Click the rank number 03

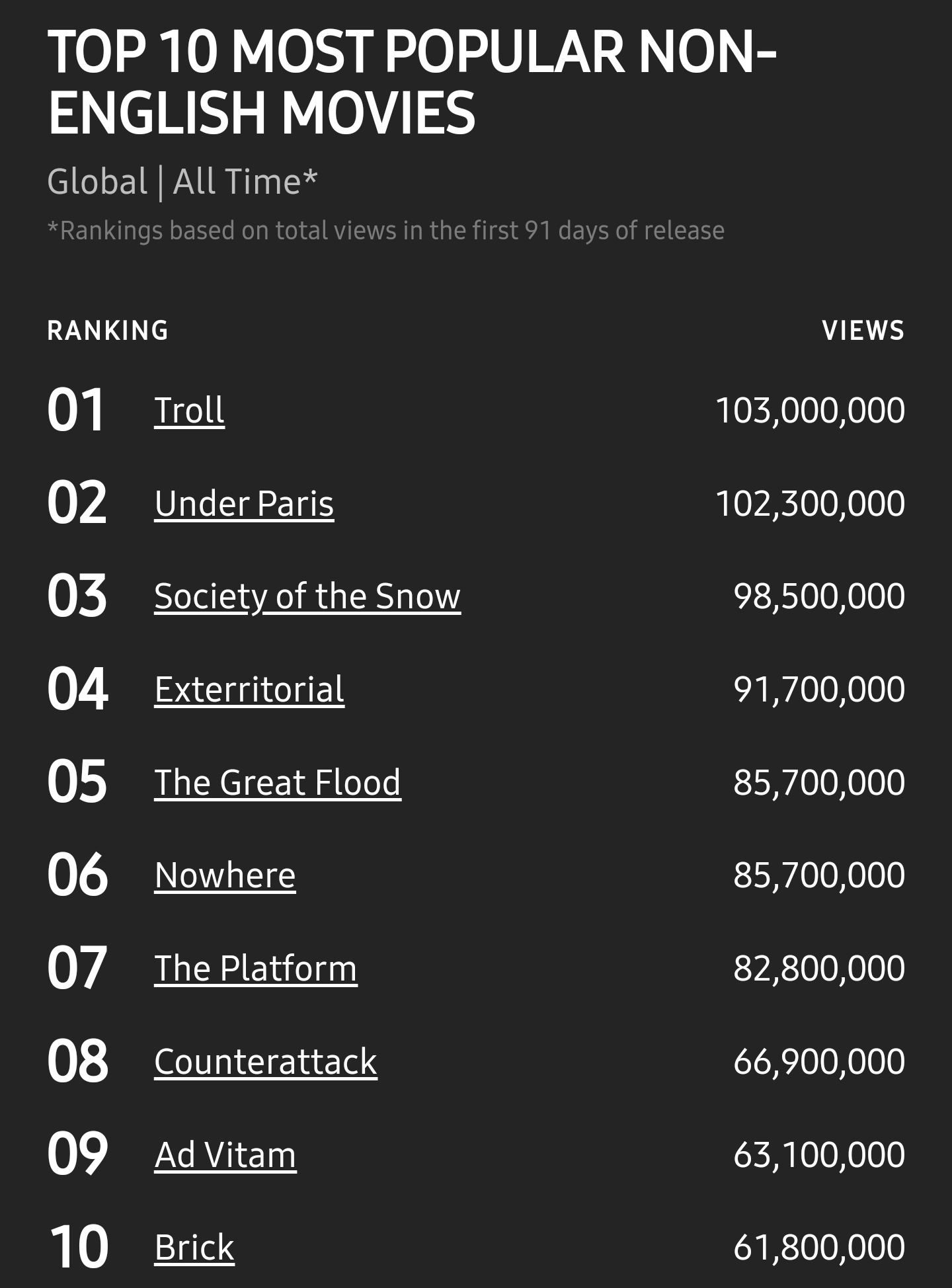click(77, 596)
